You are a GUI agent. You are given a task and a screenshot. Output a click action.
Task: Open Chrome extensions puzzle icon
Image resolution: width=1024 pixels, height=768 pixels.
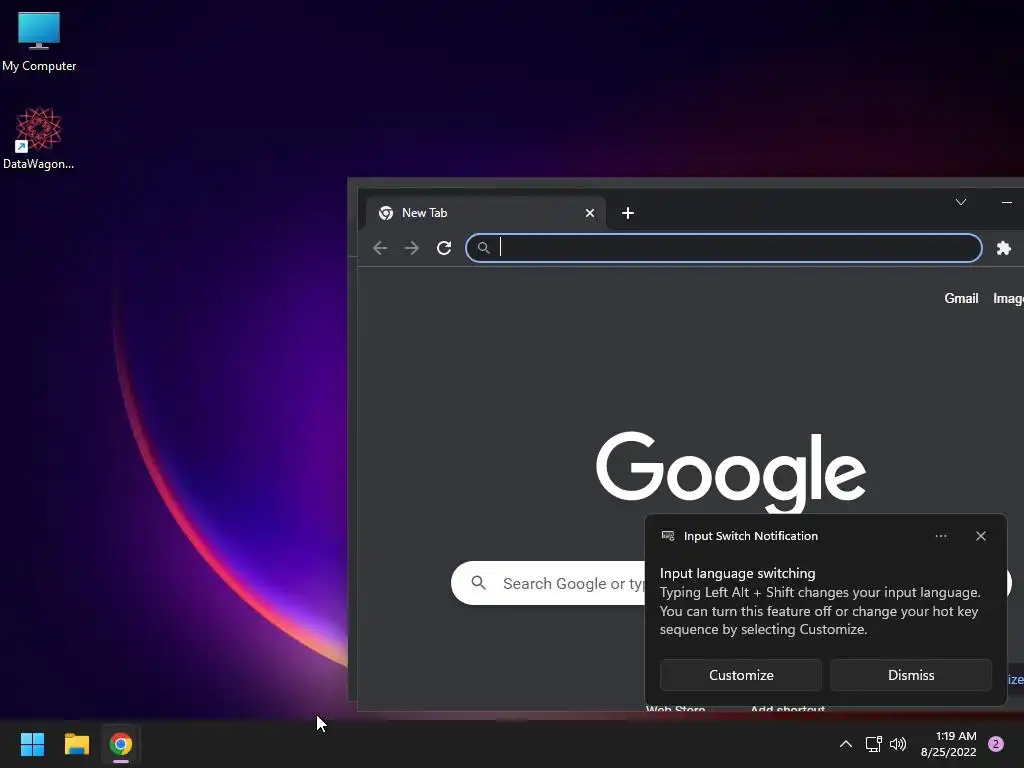coord(1004,248)
